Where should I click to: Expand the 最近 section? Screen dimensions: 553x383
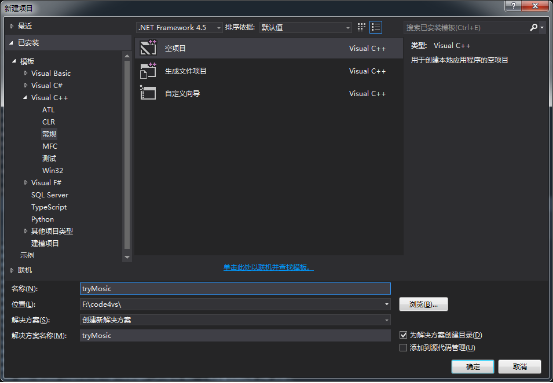[x=12, y=26]
